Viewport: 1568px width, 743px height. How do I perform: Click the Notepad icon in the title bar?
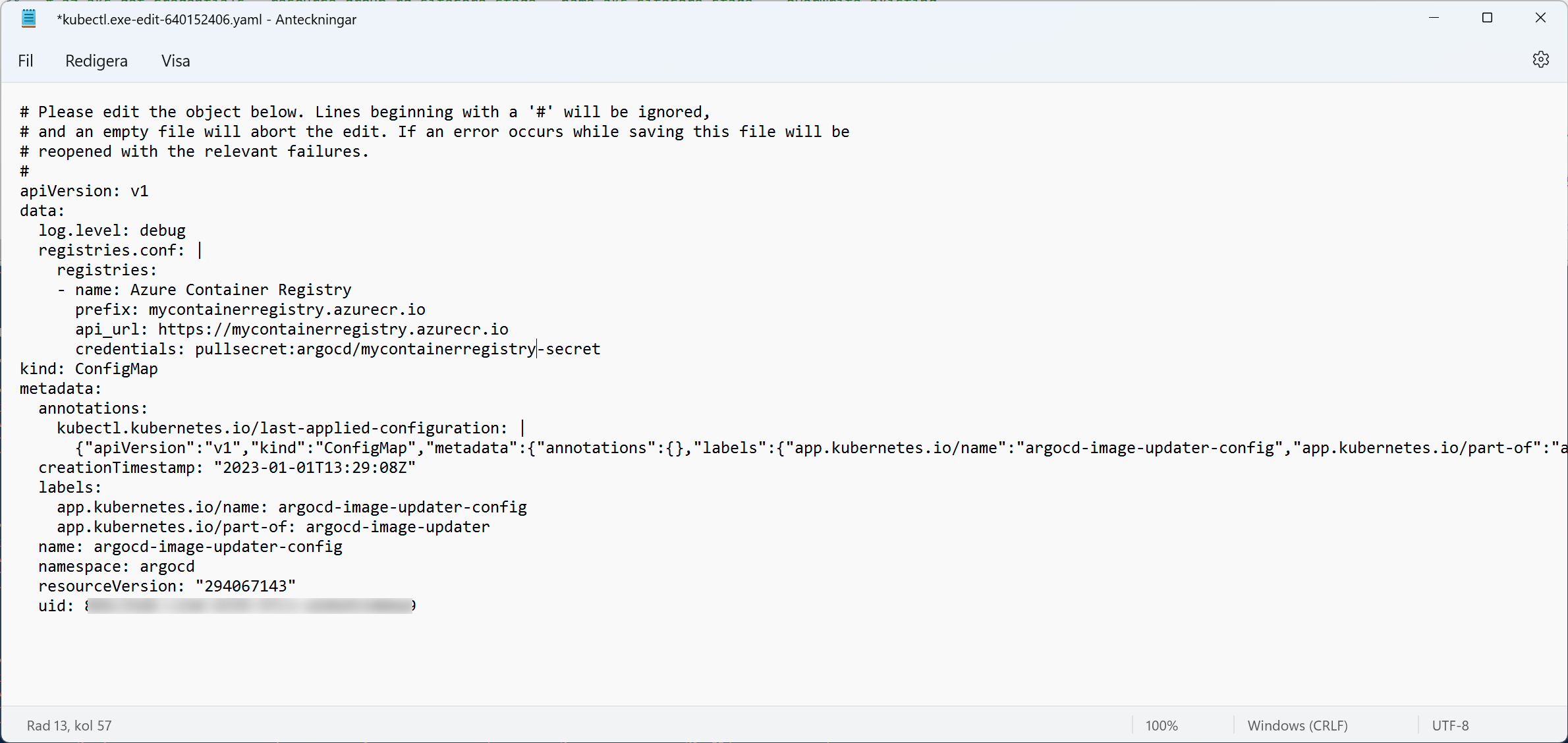click(29, 19)
